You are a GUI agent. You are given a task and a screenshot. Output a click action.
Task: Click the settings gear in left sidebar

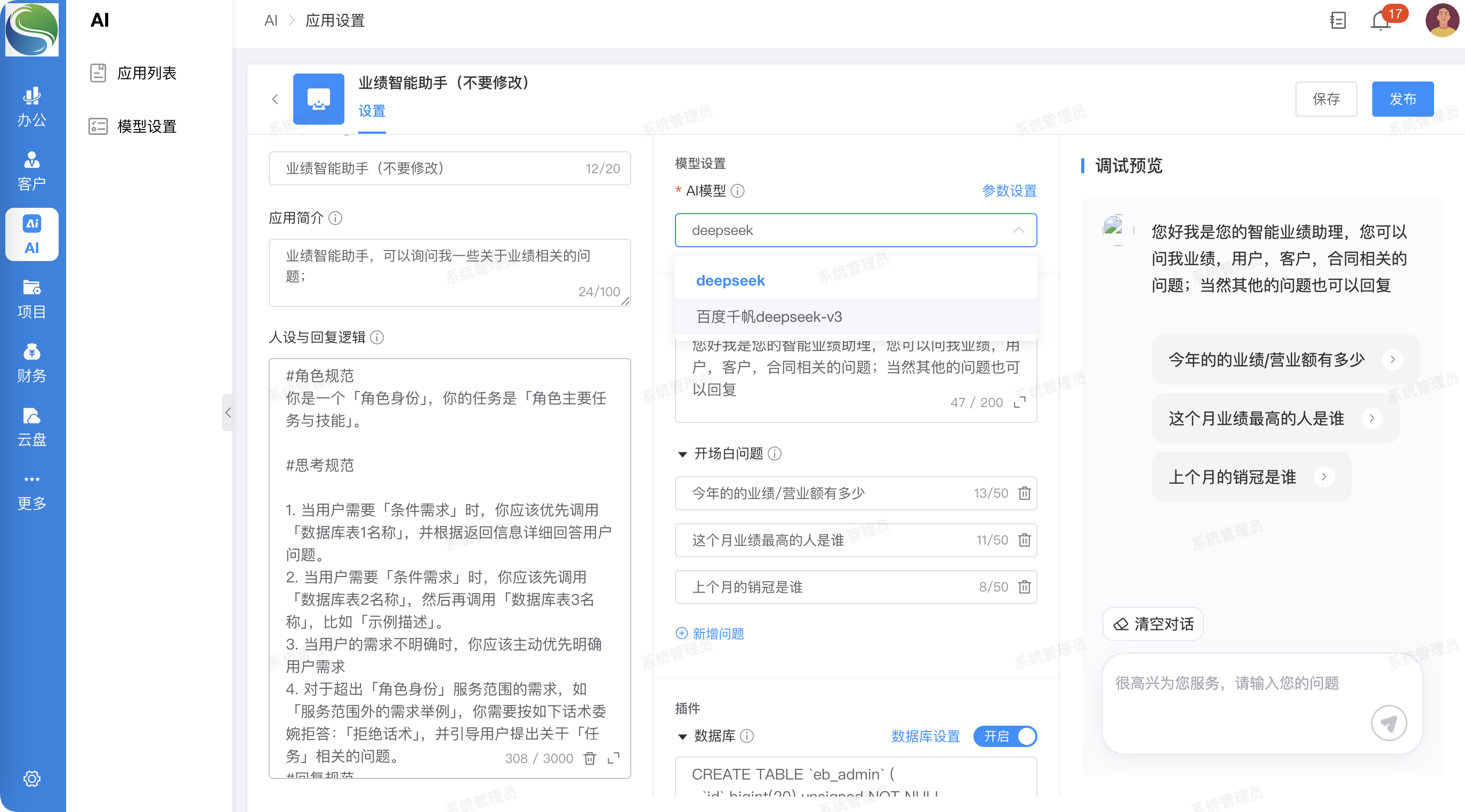(x=32, y=778)
